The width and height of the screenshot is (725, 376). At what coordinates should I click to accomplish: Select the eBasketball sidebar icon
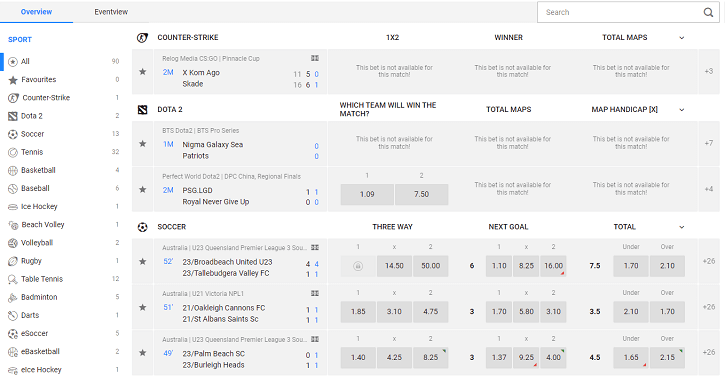(13, 351)
